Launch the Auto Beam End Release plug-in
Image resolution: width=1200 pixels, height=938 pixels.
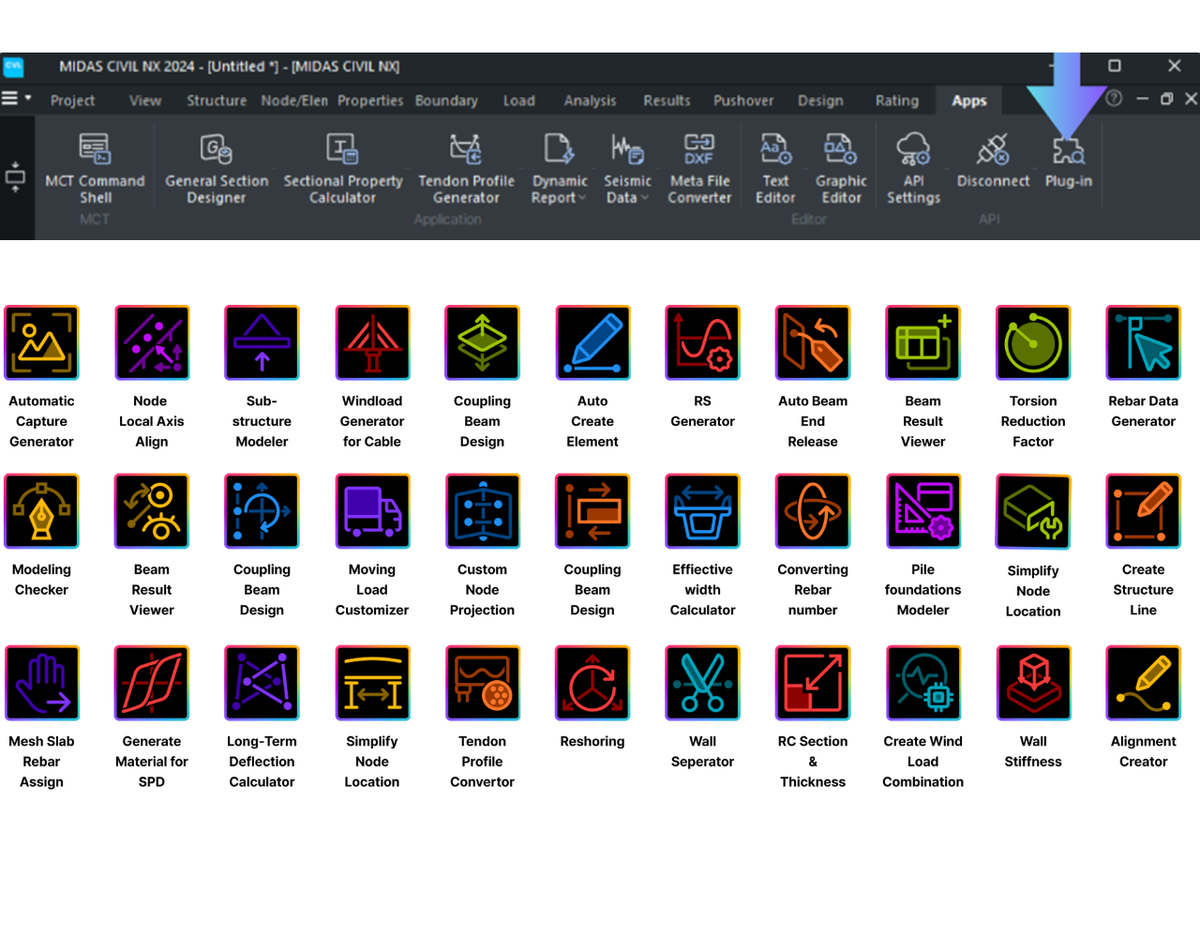813,343
